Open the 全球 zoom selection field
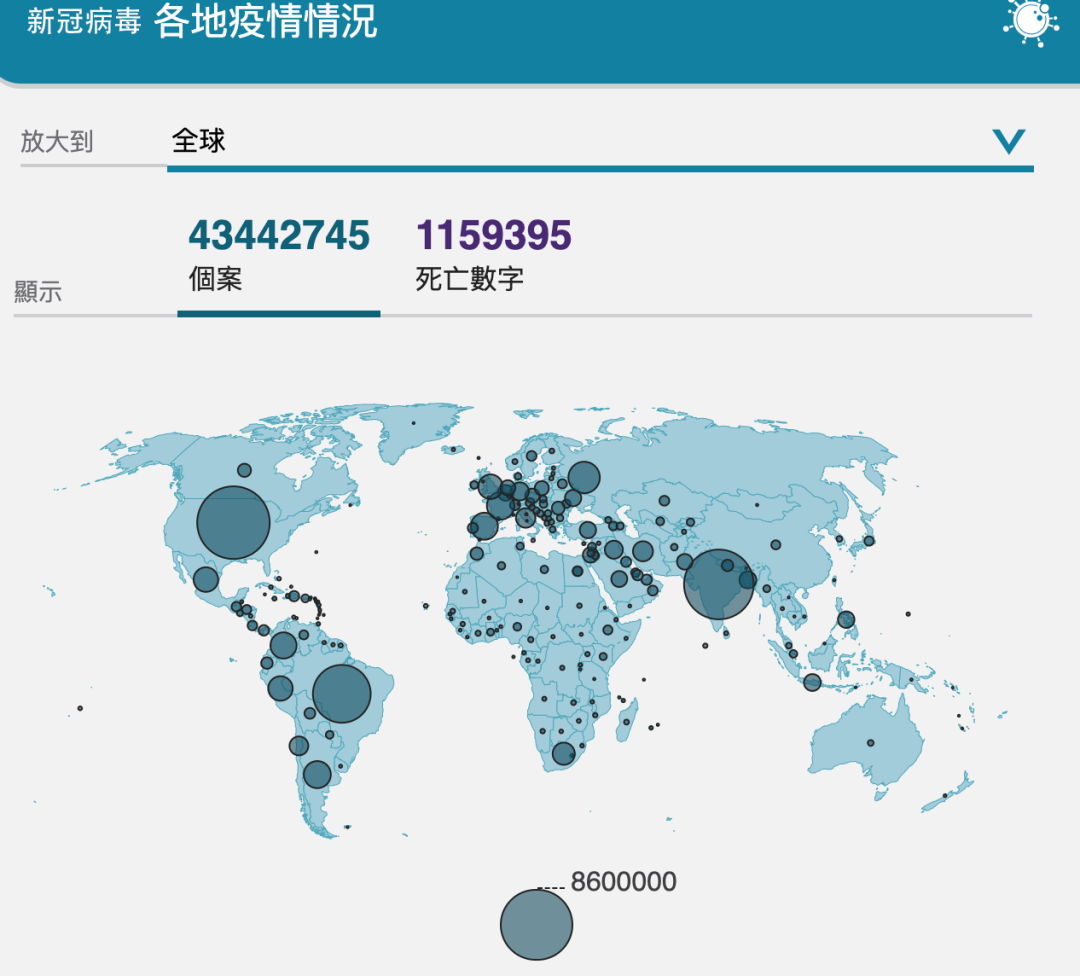 tap(580, 141)
